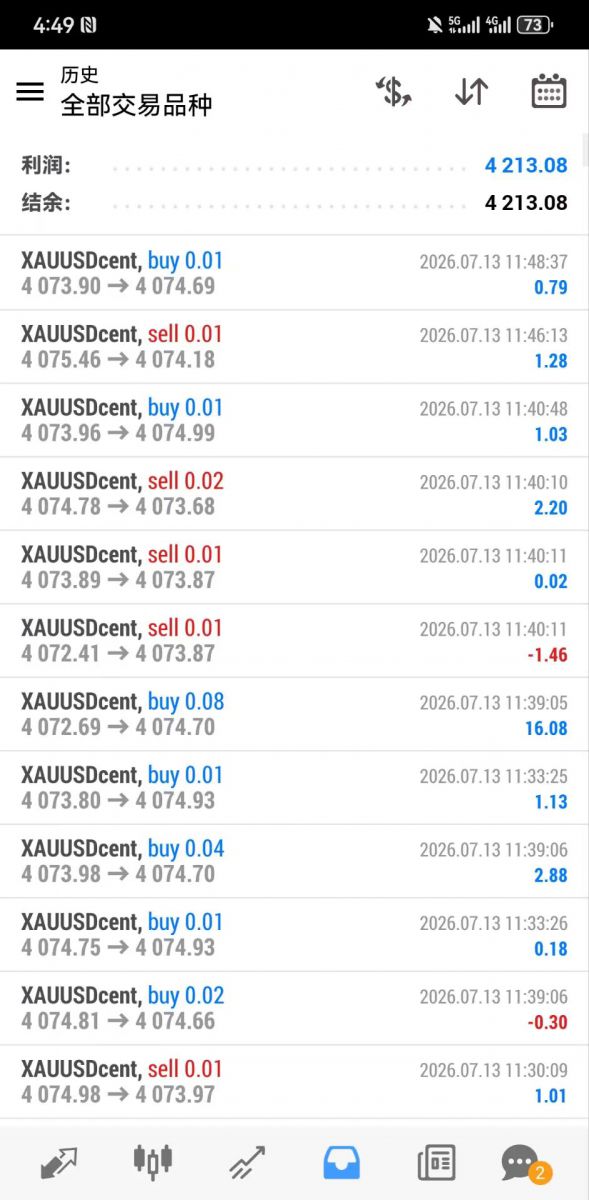Screen dimensions: 589x1200
Task: Open the hamburger menu
Action: tap(30, 91)
